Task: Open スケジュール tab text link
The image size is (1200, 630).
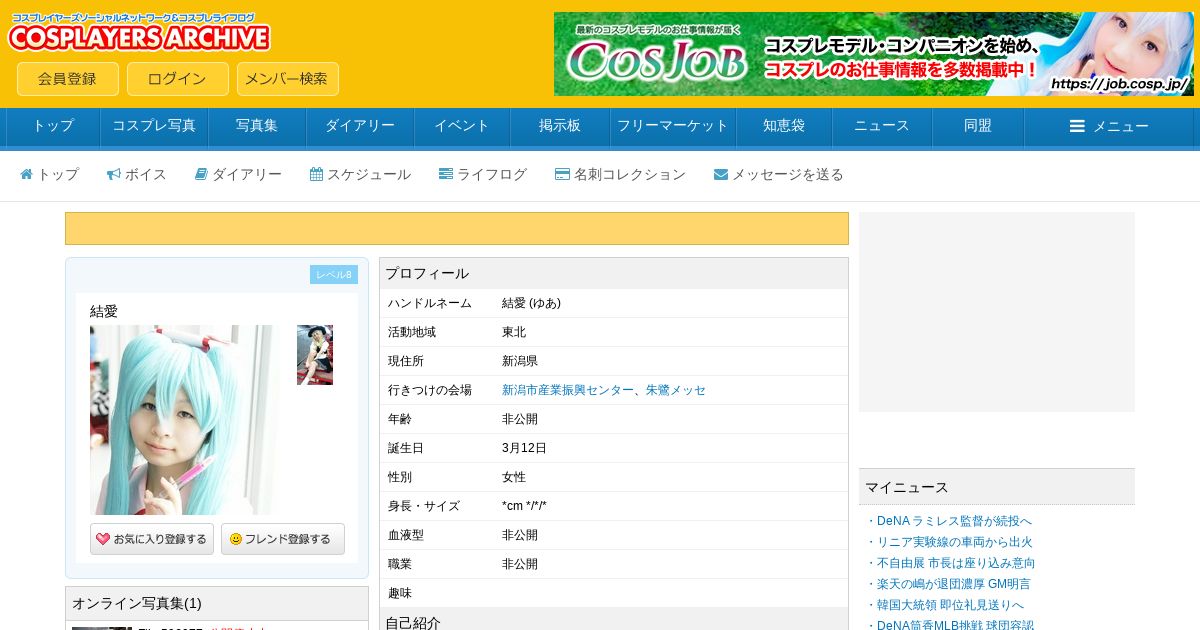Action: [x=369, y=174]
